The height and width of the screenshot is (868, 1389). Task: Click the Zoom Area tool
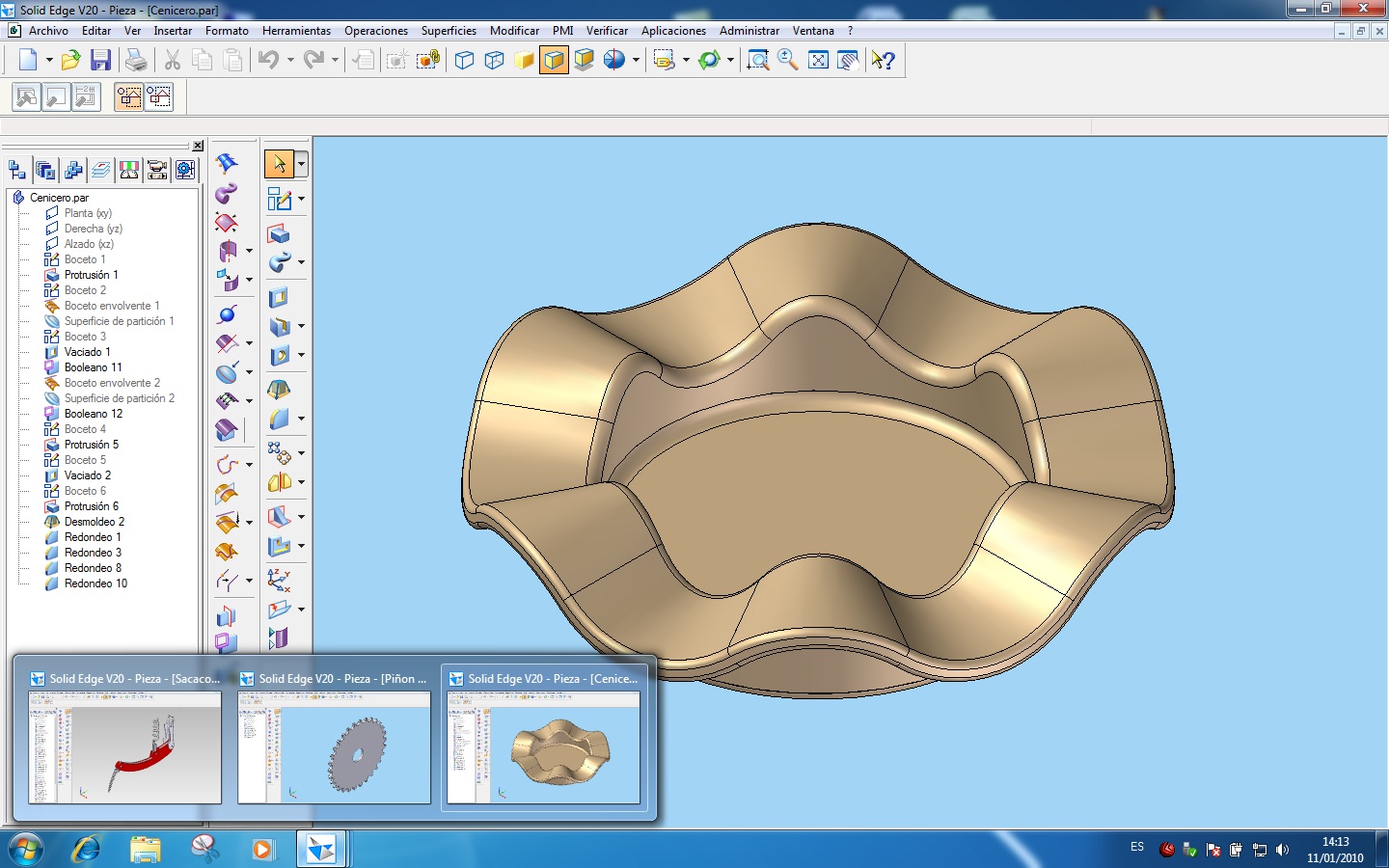tap(758, 60)
